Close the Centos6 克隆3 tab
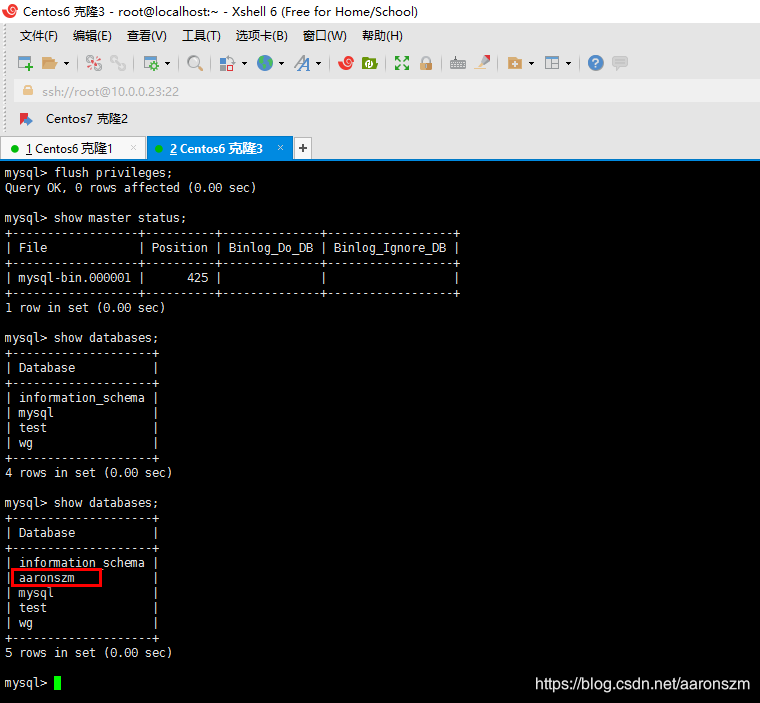Viewport: 760px width, 703px height. pos(280,147)
